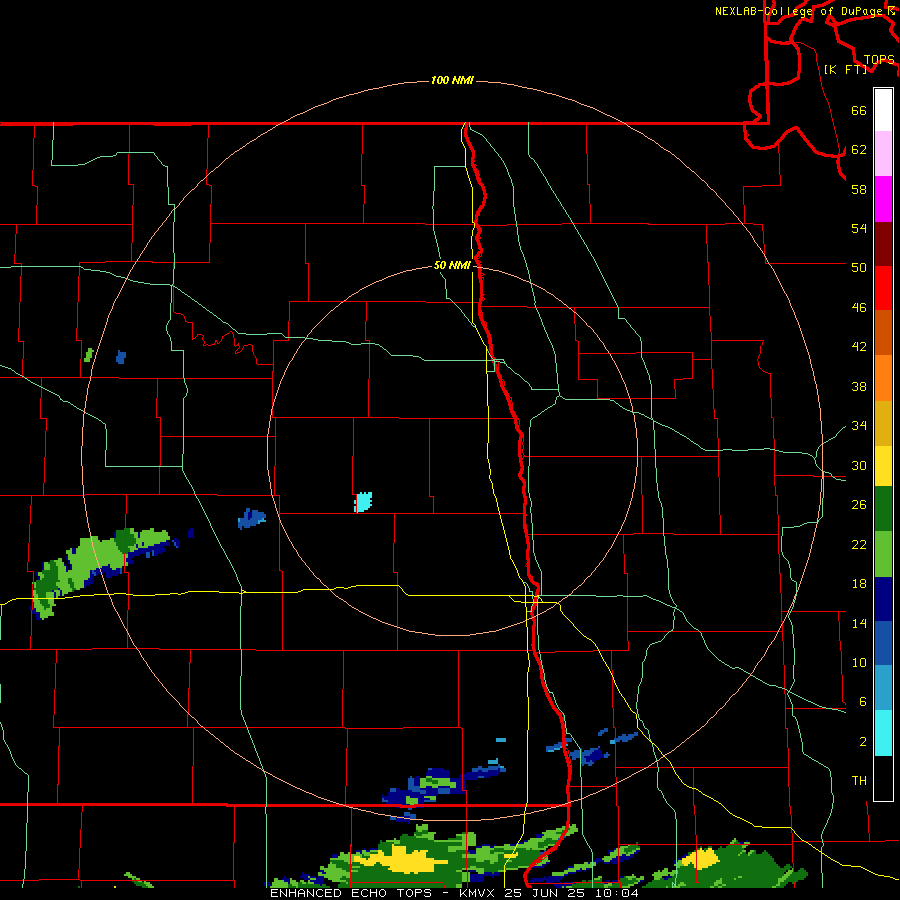Image resolution: width=900 pixels, height=900 pixels.
Task: Click the TOPS legend title
Action: 879,59
